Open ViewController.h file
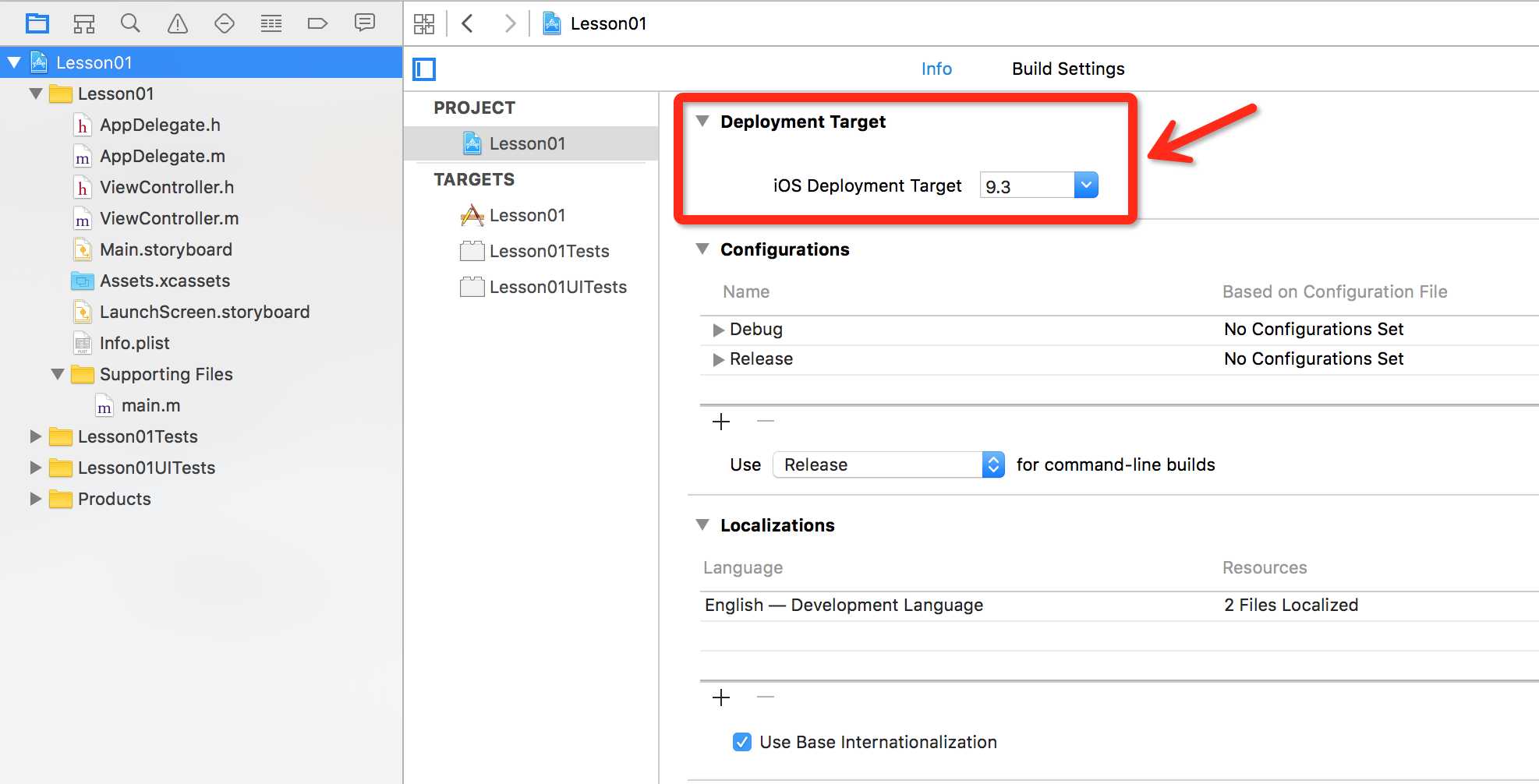 [x=167, y=187]
